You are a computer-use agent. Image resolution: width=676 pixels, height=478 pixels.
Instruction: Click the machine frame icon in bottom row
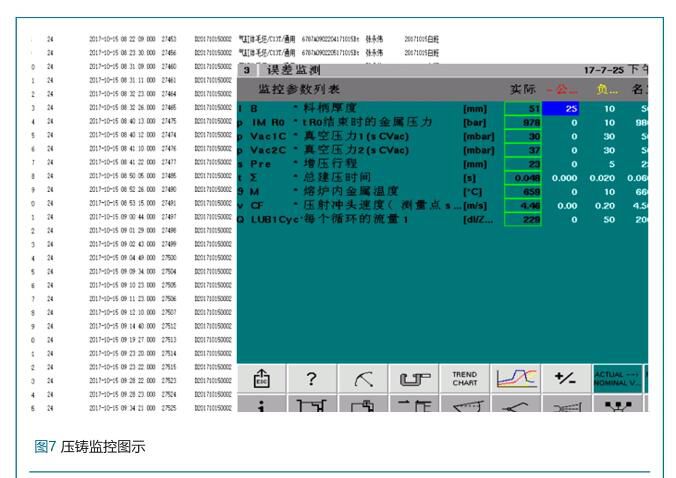pos(312,404)
